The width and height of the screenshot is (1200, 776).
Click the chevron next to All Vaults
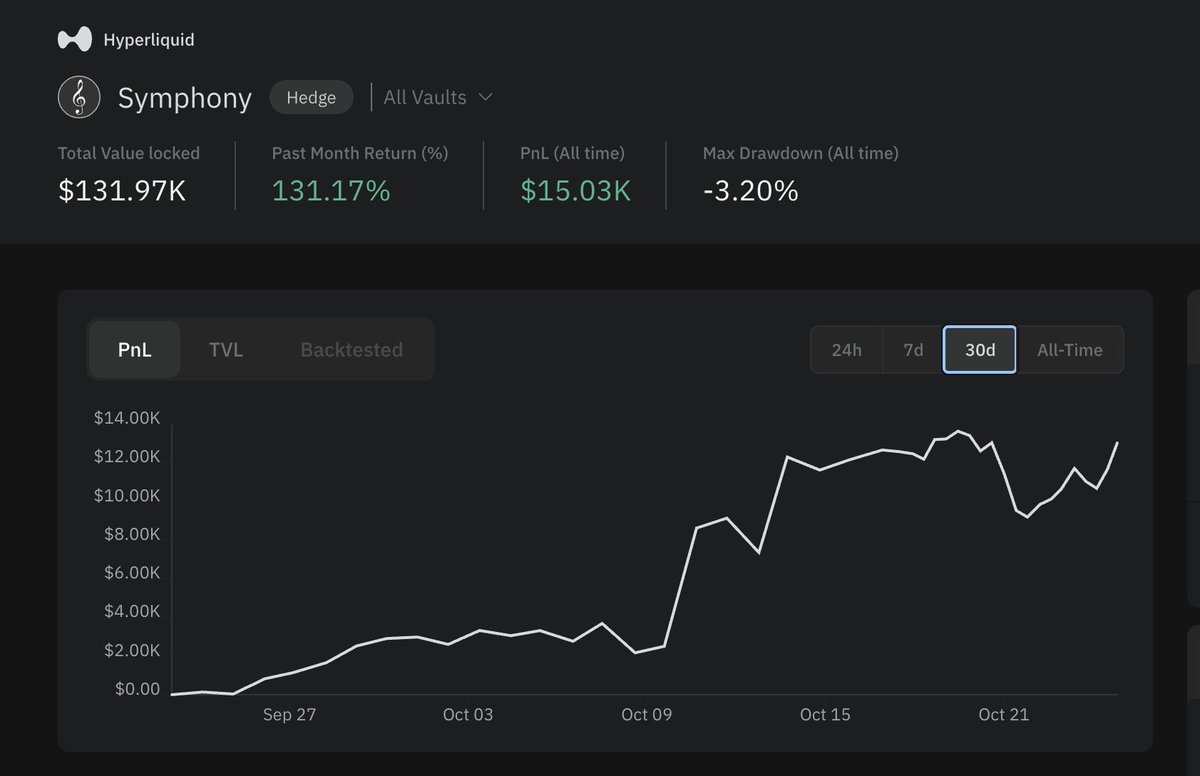click(x=485, y=97)
